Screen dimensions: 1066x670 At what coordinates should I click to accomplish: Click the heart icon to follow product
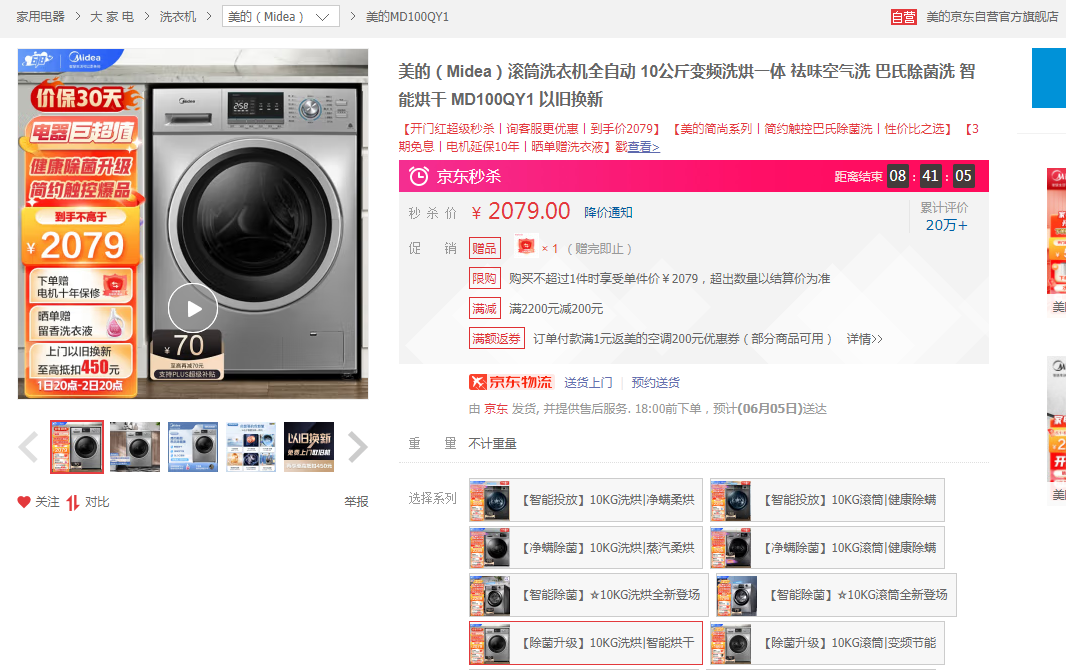pos(24,501)
